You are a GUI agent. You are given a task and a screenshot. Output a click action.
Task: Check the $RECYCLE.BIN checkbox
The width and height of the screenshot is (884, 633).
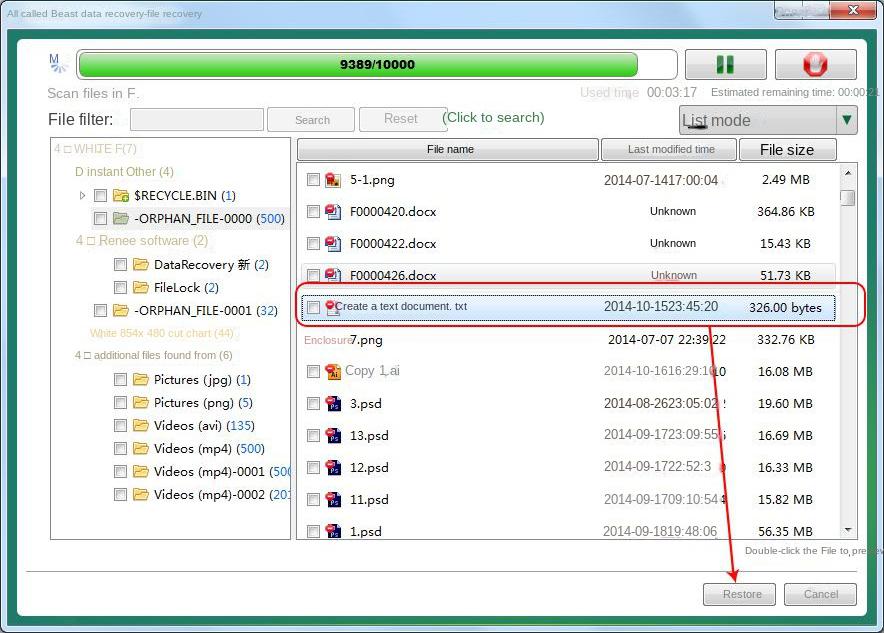coord(100,196)
